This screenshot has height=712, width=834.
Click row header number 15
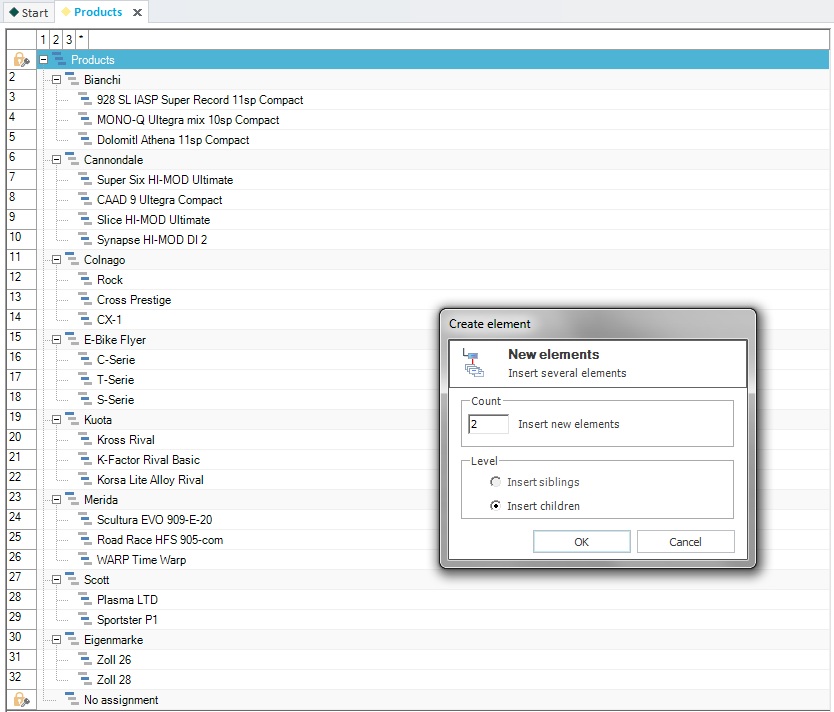click(21, 339)
